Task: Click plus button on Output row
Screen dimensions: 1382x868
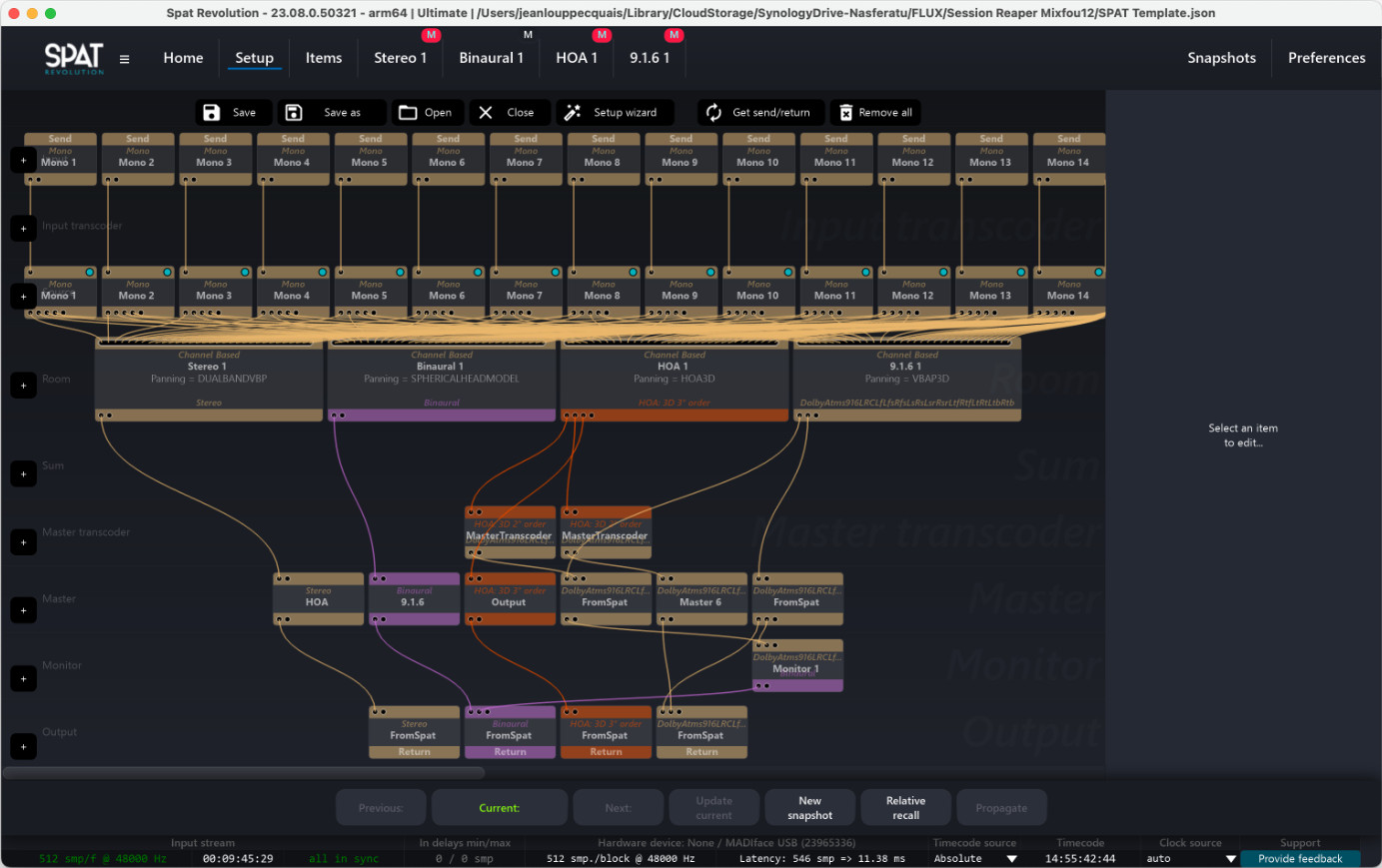Action: coord(24,746)
